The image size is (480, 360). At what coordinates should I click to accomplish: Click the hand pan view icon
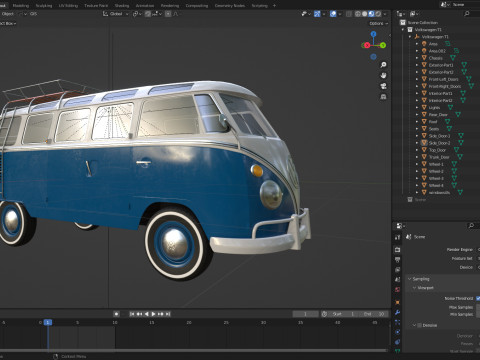point(383,75)
